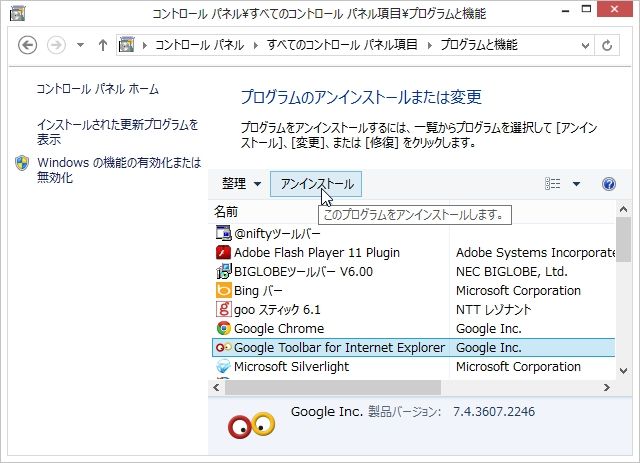Click the goo スティック icon
The image size is (640, 463).
pos(223,309)
